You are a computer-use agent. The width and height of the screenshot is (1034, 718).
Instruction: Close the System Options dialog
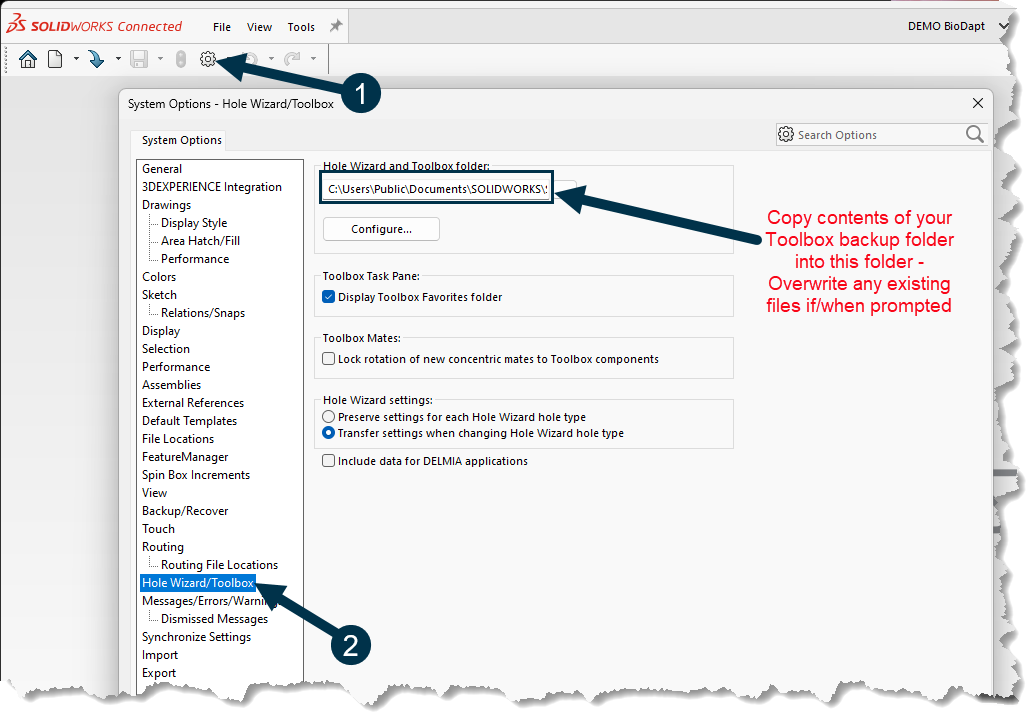pos(978,103)
